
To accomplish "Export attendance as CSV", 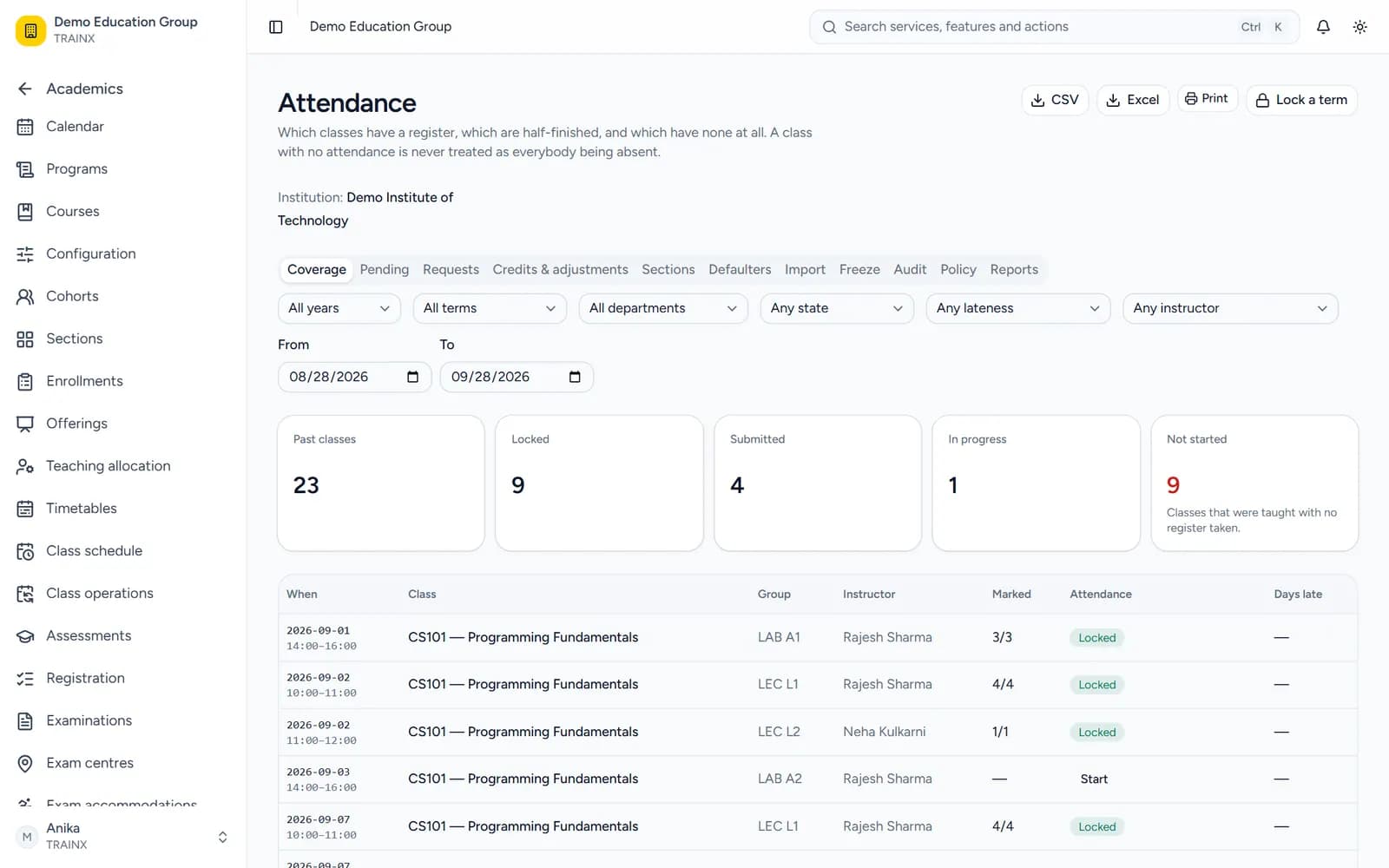I will [x=1055, y=100].
